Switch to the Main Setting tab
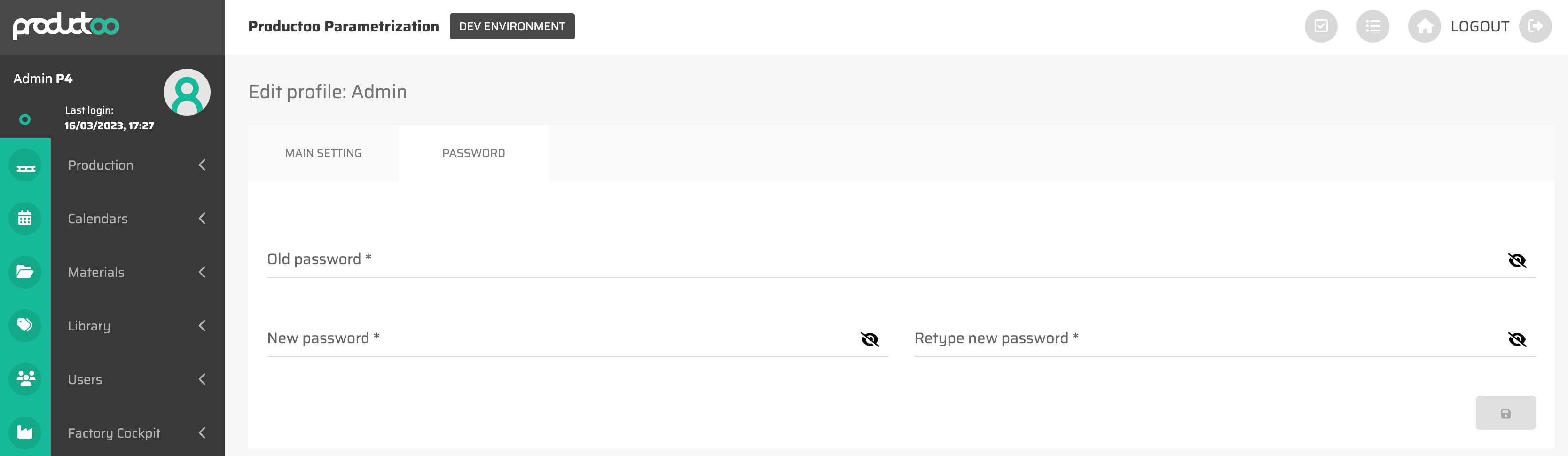Screen dimensions: 1568x456 point(323,153)
